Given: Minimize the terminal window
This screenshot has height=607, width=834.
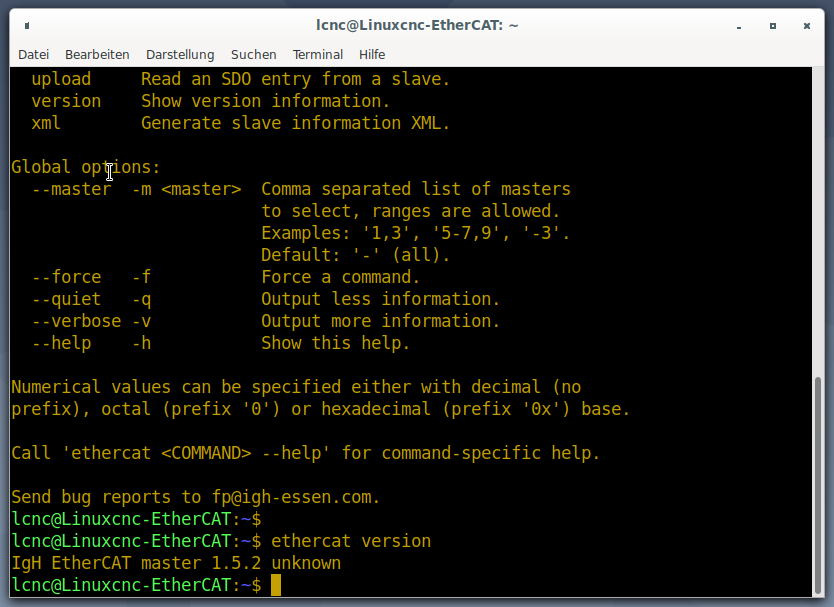Looking at the screenshot, I should point(739,26).
